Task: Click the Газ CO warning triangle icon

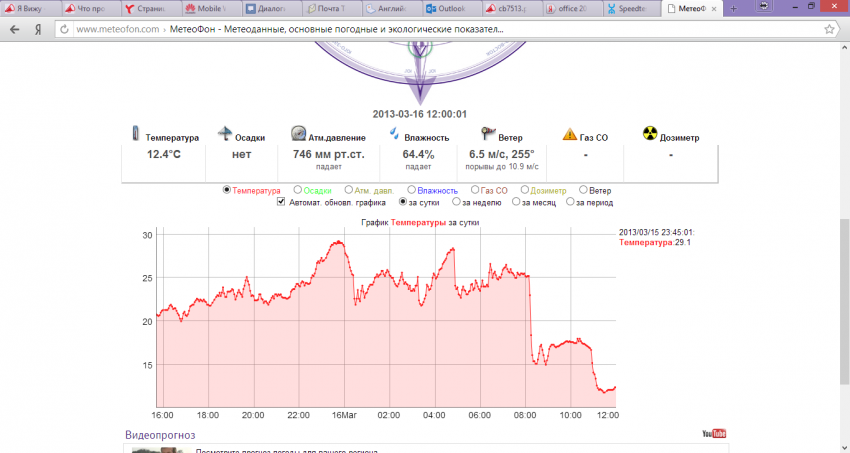Action: [x=569, y=135]
